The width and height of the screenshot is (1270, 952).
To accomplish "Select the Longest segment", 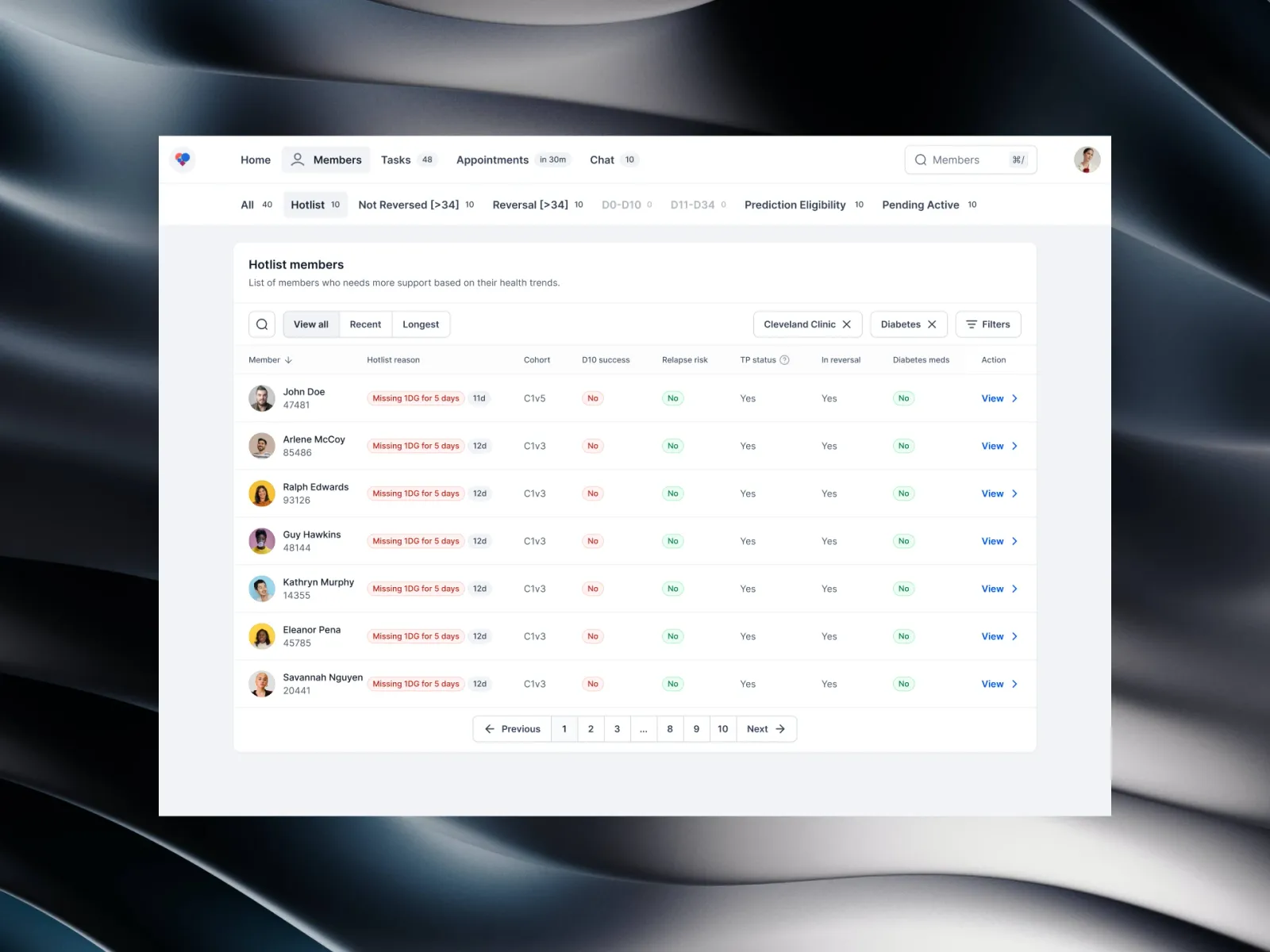I will click(x=421, y=324).
